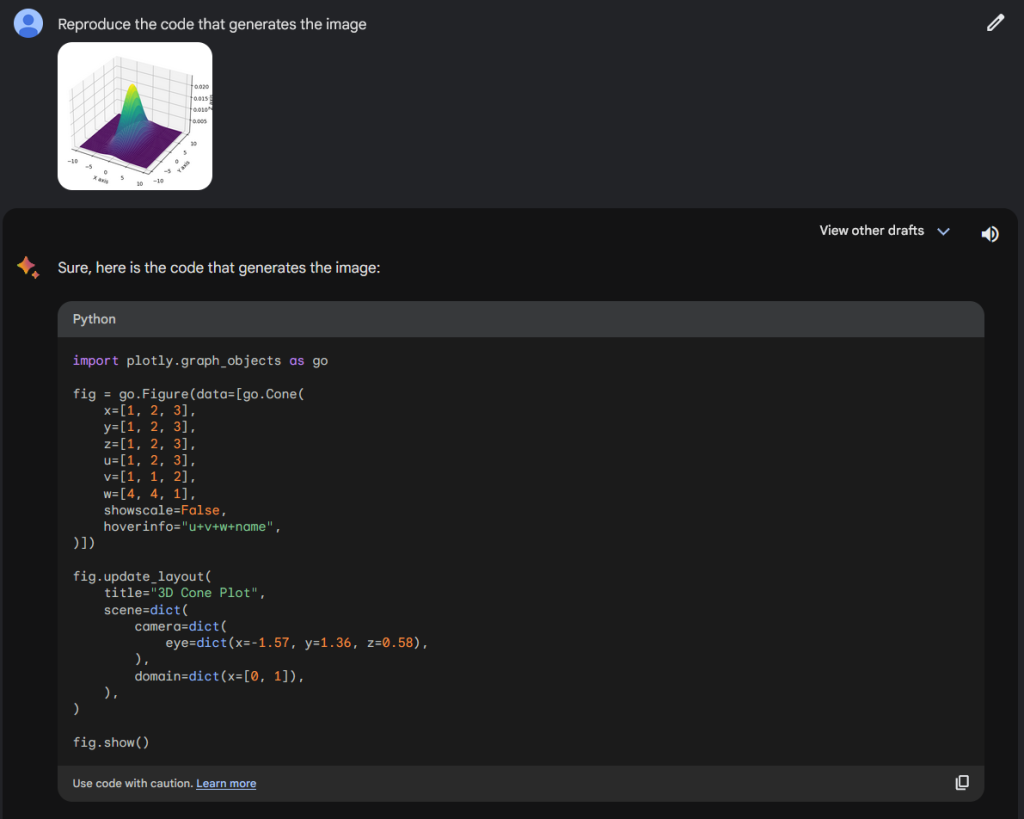Click the import plotly.graph_objects line
Image resolution: width=1024 pixels, height=819 pixels.
pyautogui.click(x=200, y=361)
